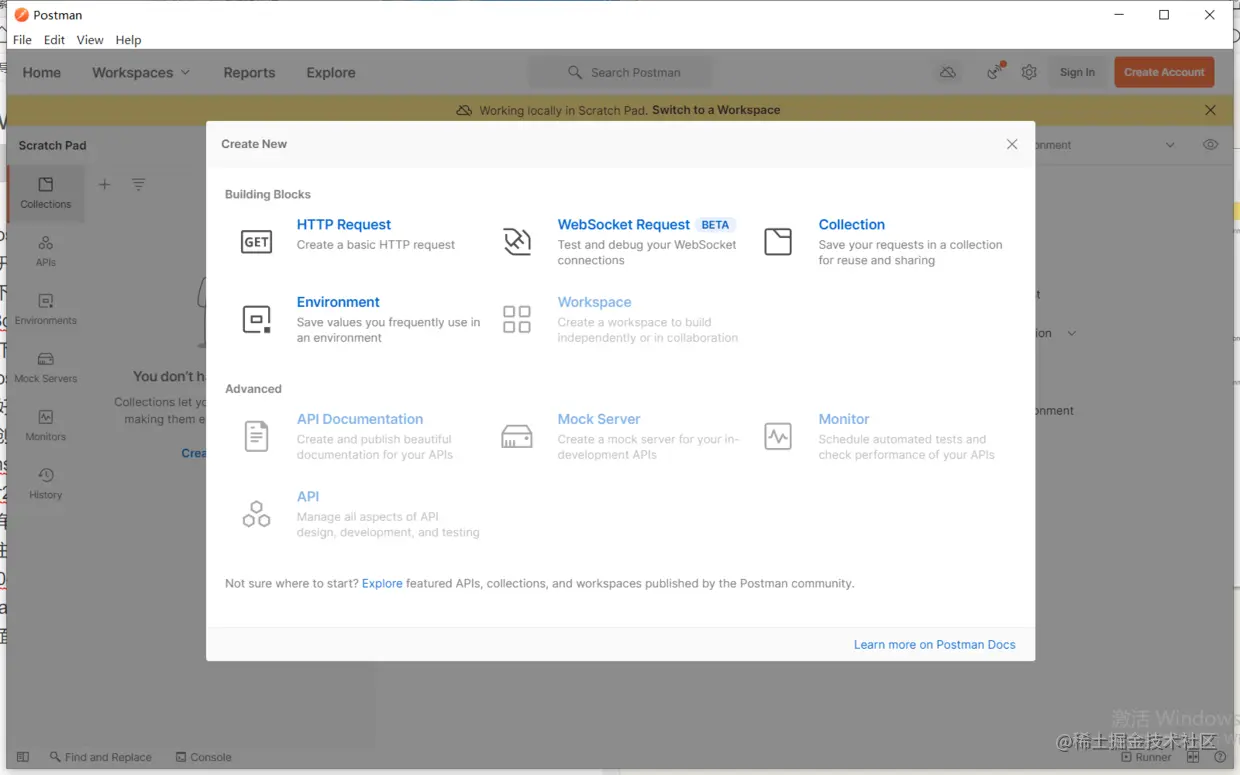Expand the environment selector chevron
Image resolution: width=1240 pixels, height=775 pixels.
pos(1170,145)
